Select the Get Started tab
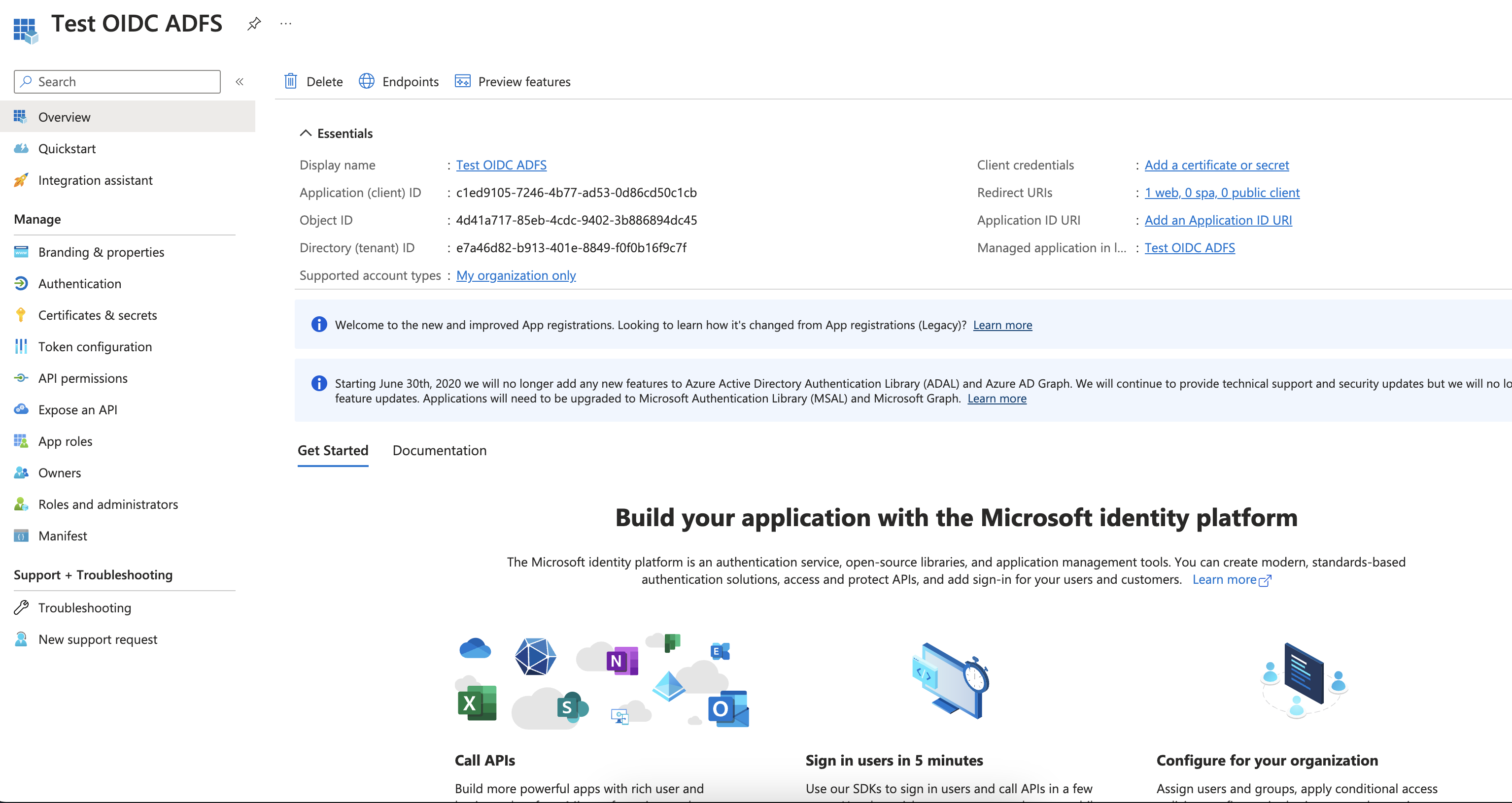Viewport: 1512px width, 803px height. [x=333, y=450]
